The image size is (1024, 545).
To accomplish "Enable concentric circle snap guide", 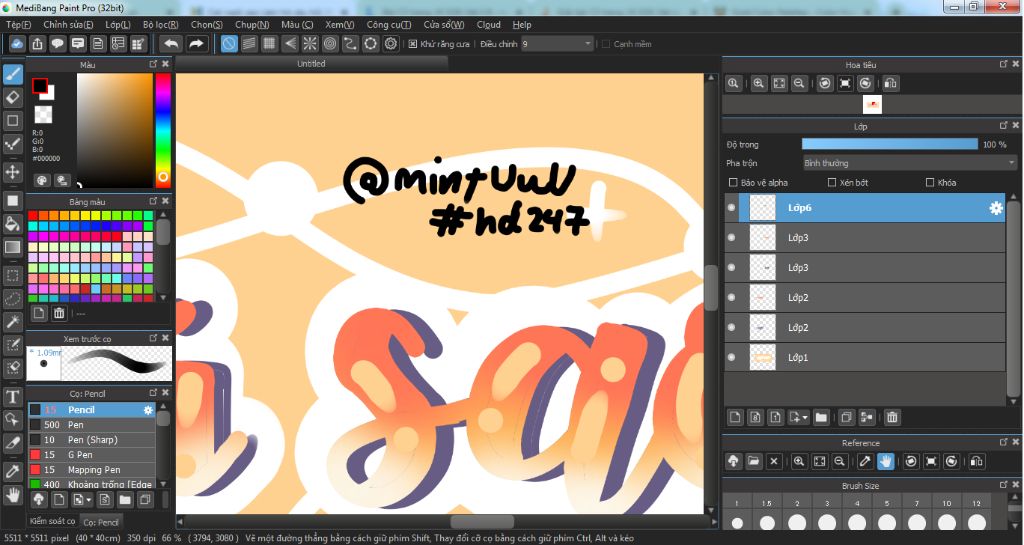I will [330, 44].
